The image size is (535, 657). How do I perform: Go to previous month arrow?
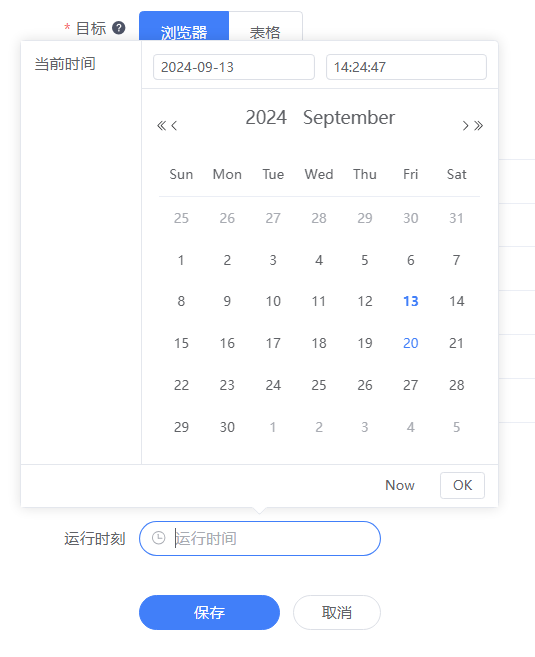point(174,125)
